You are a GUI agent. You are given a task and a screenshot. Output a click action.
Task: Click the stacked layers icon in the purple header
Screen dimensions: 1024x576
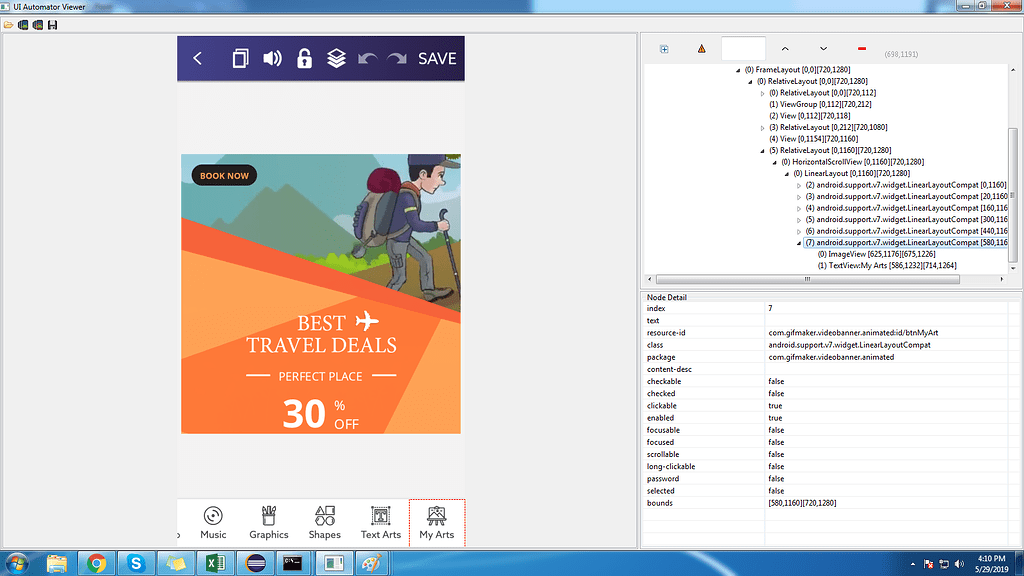pyautogui.click(x=336, y=59)
